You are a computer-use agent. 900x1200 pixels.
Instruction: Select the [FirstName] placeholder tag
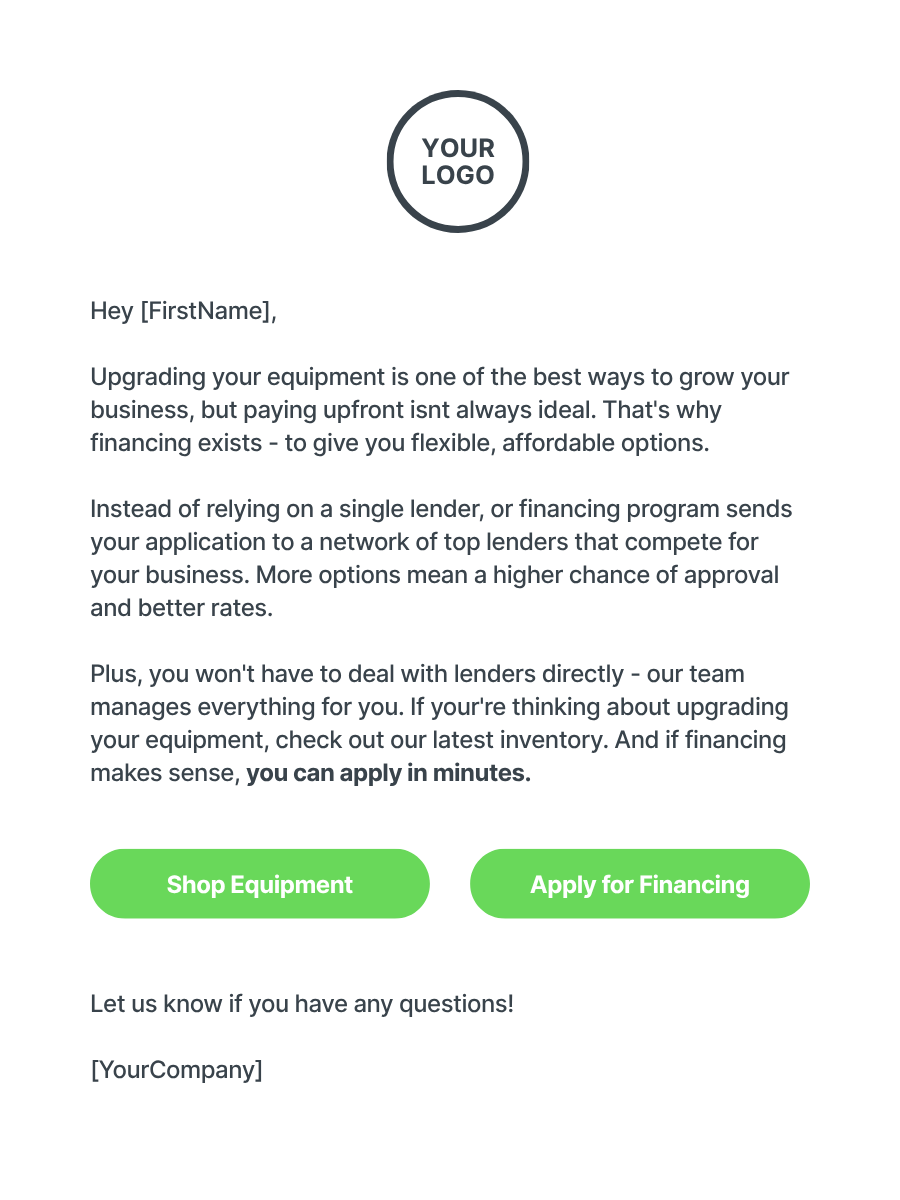coord(205,311)
